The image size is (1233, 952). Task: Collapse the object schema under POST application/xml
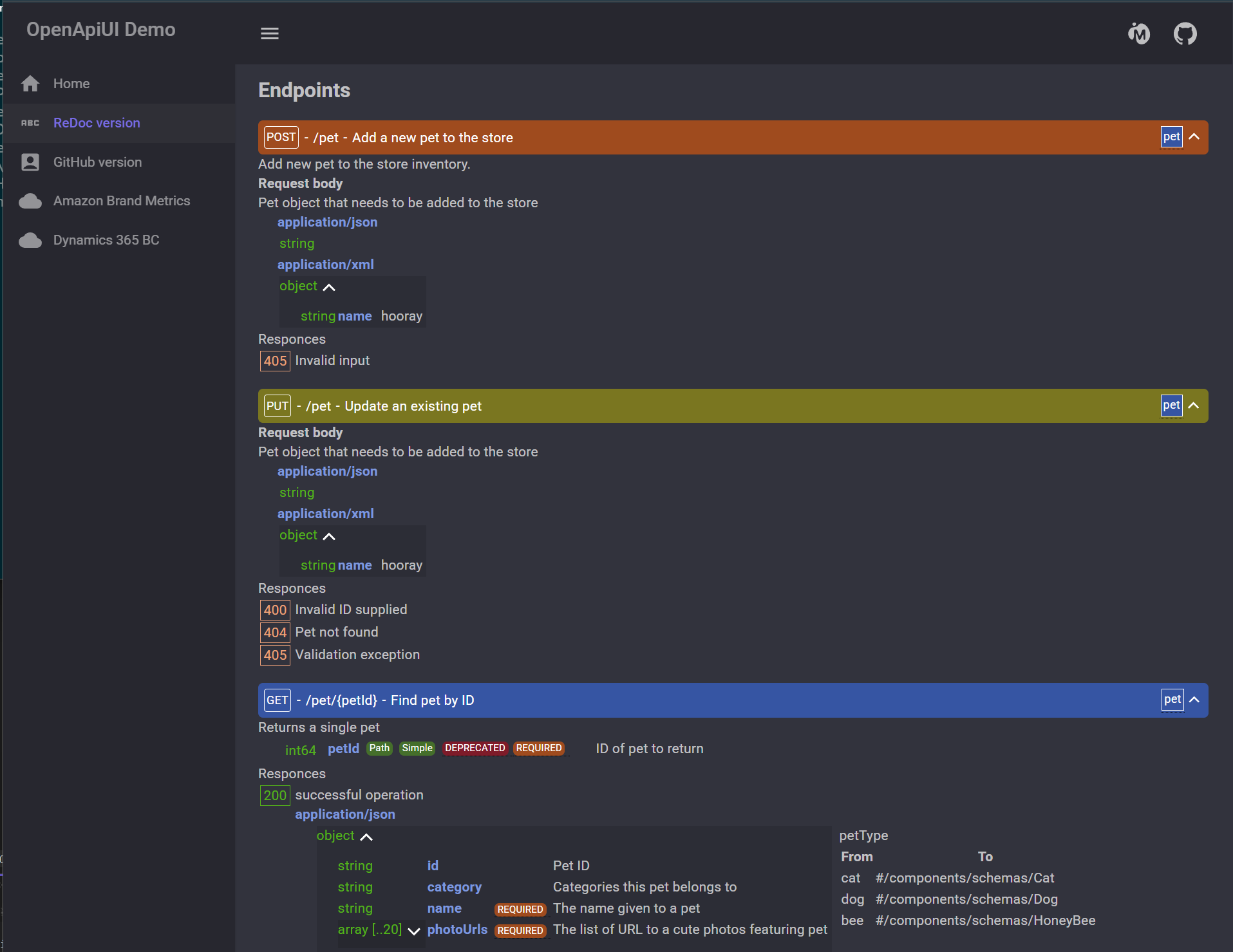click(x=328, y=287)
